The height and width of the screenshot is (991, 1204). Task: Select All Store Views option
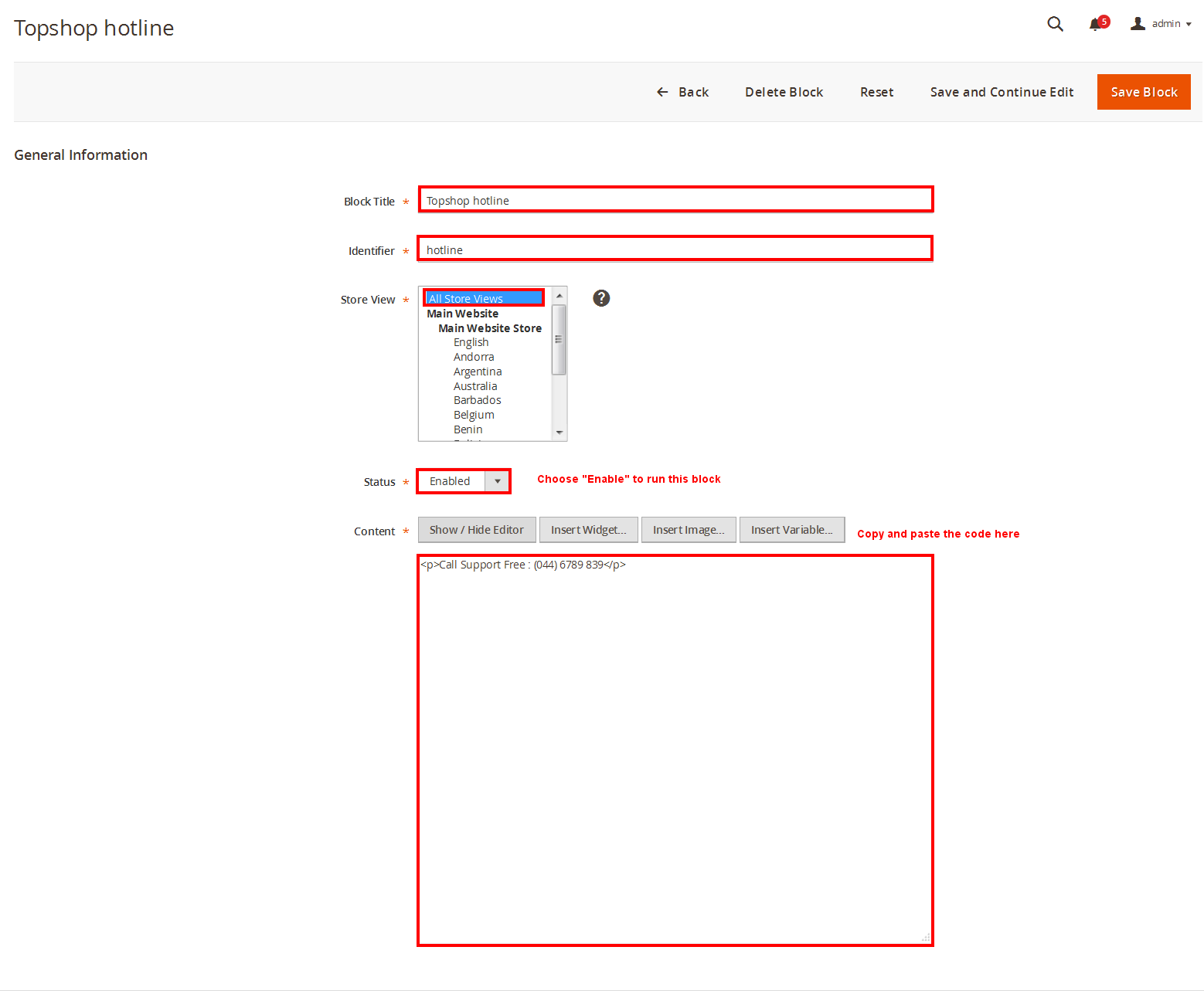tap(484, 298)
